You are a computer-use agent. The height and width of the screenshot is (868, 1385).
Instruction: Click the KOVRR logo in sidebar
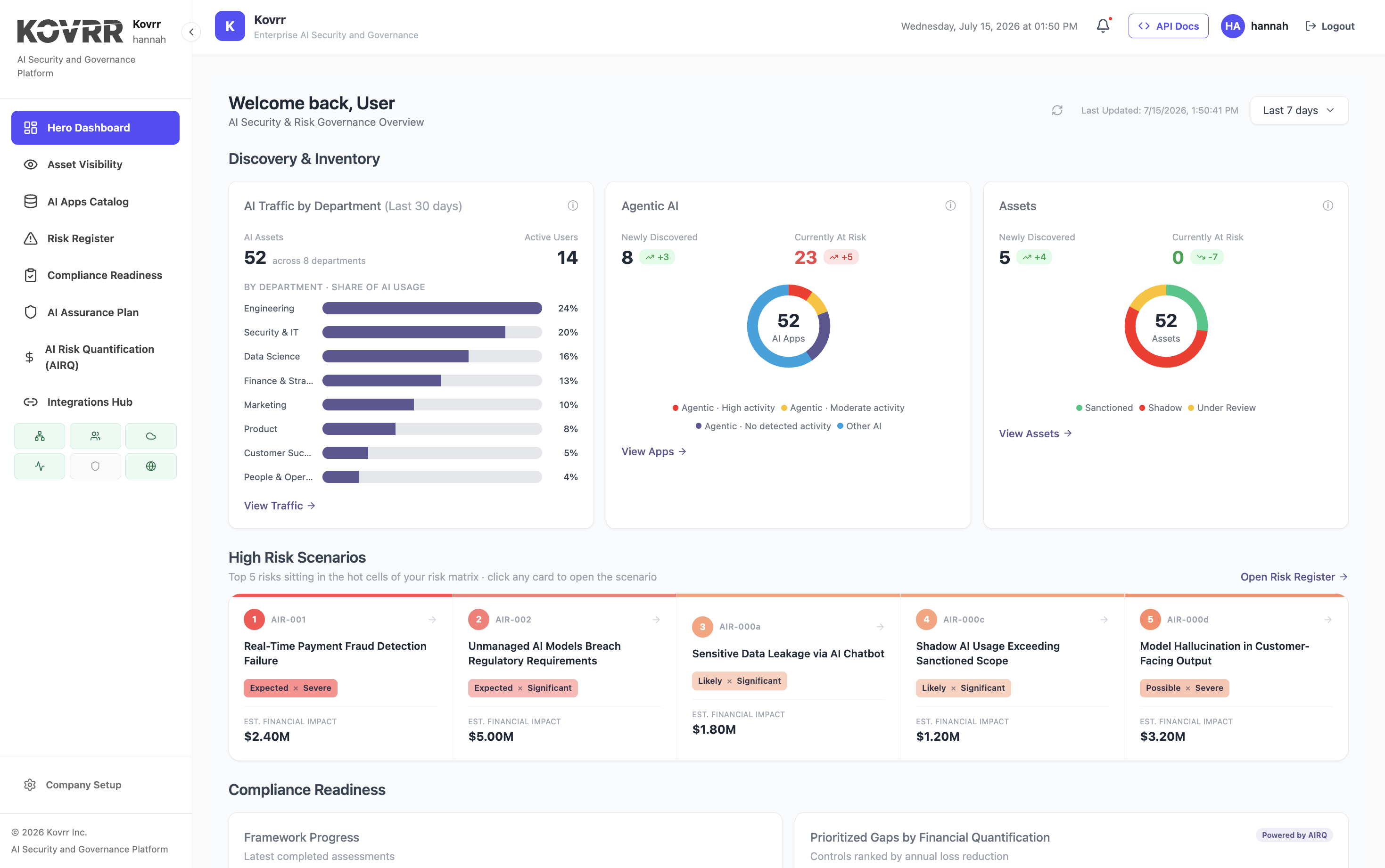pos(70,32)
